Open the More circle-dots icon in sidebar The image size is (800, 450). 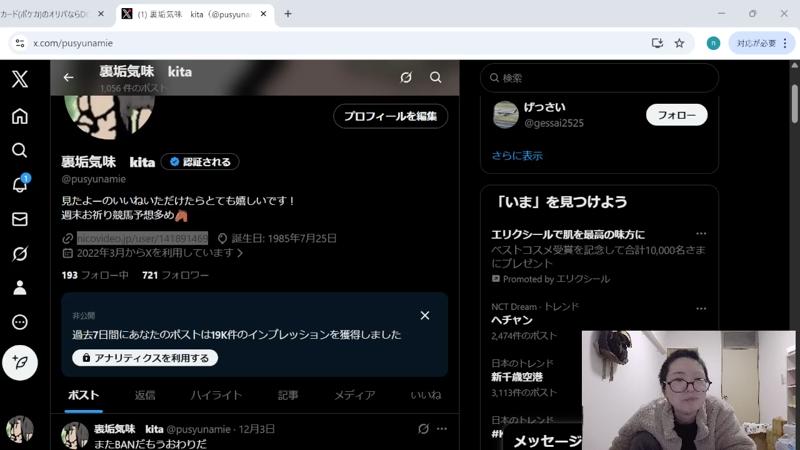(20, 322)
